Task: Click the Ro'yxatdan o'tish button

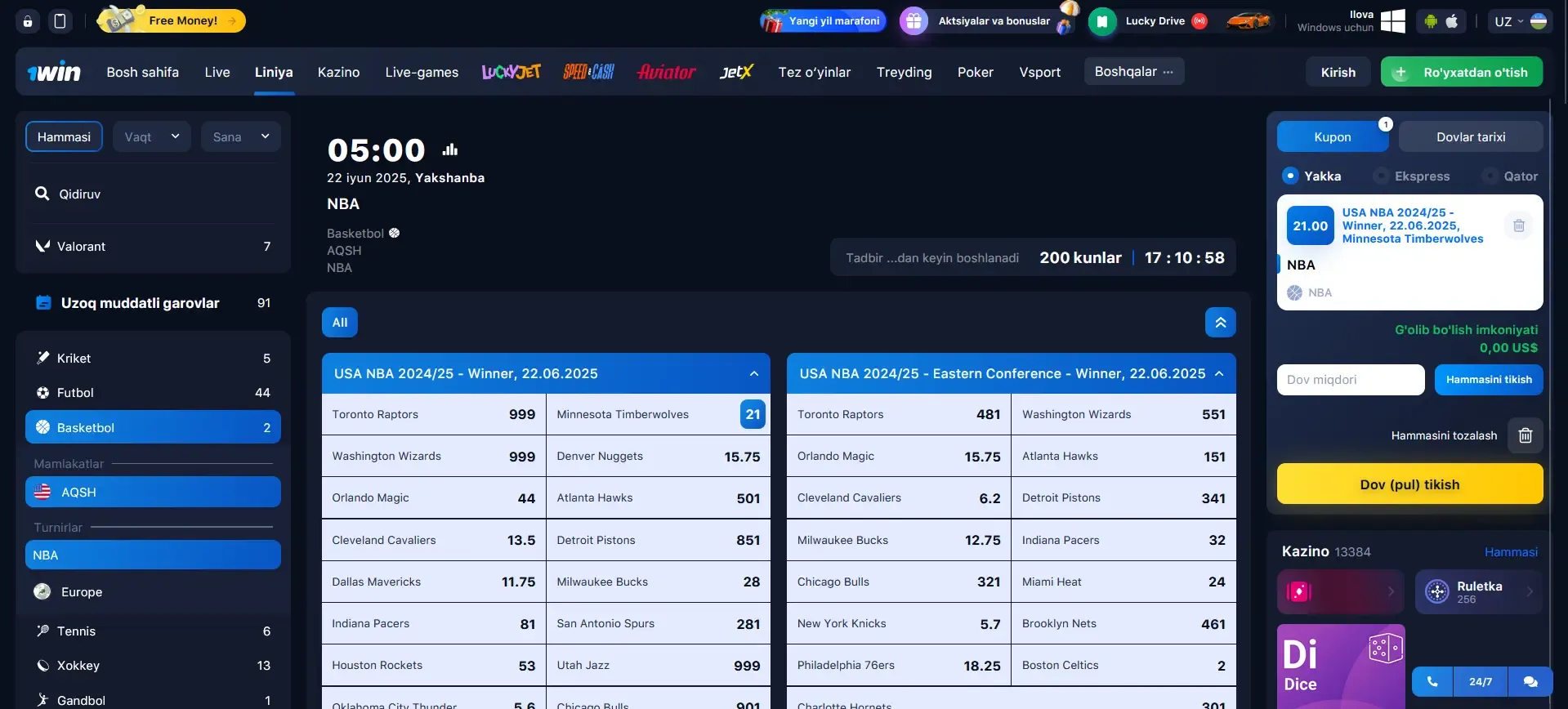Action: click(x=1461, y=72)
